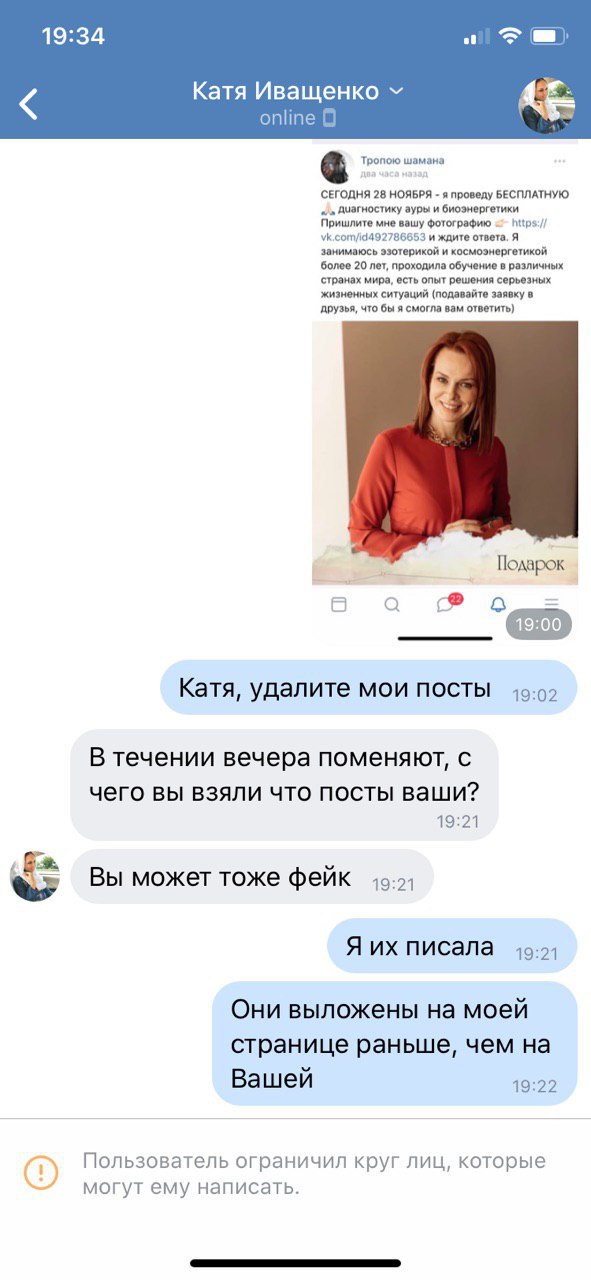This screenshot has width=591, height=1280.
Task: Tap the mobile online indicator icon
Action: click(329, 119)
